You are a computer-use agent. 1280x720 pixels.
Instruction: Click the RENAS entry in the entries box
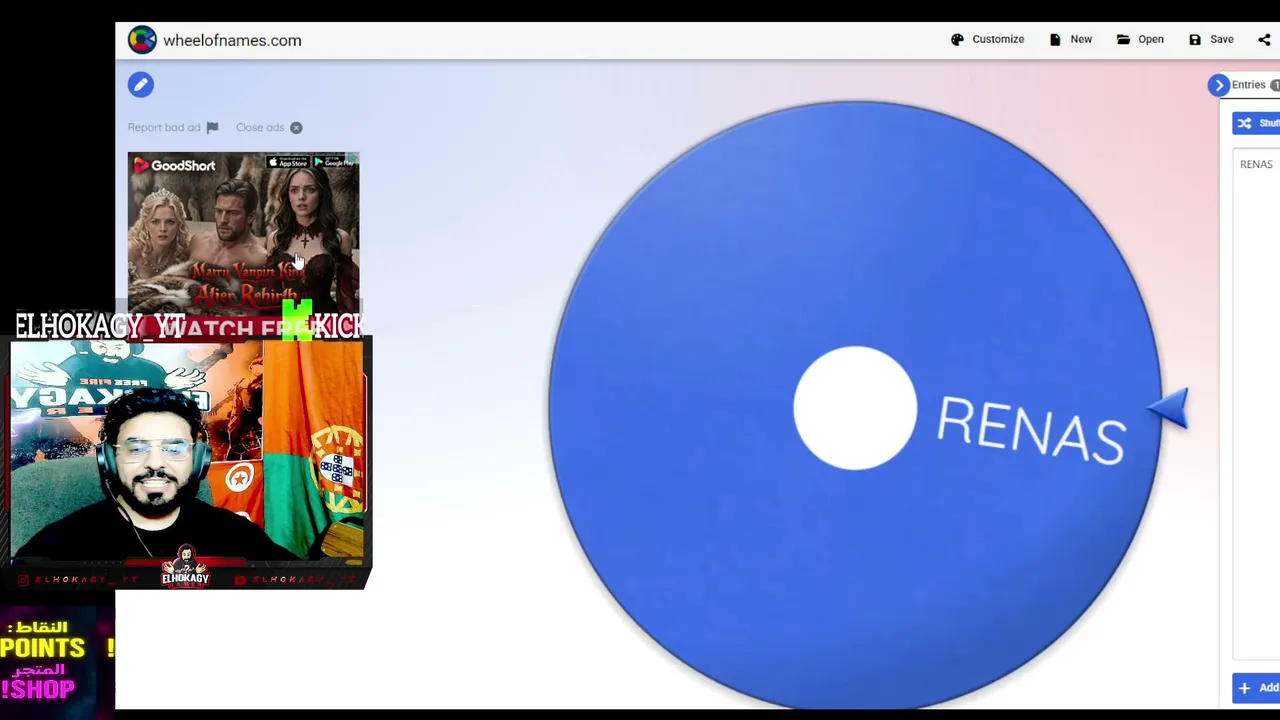point(1256,164)
